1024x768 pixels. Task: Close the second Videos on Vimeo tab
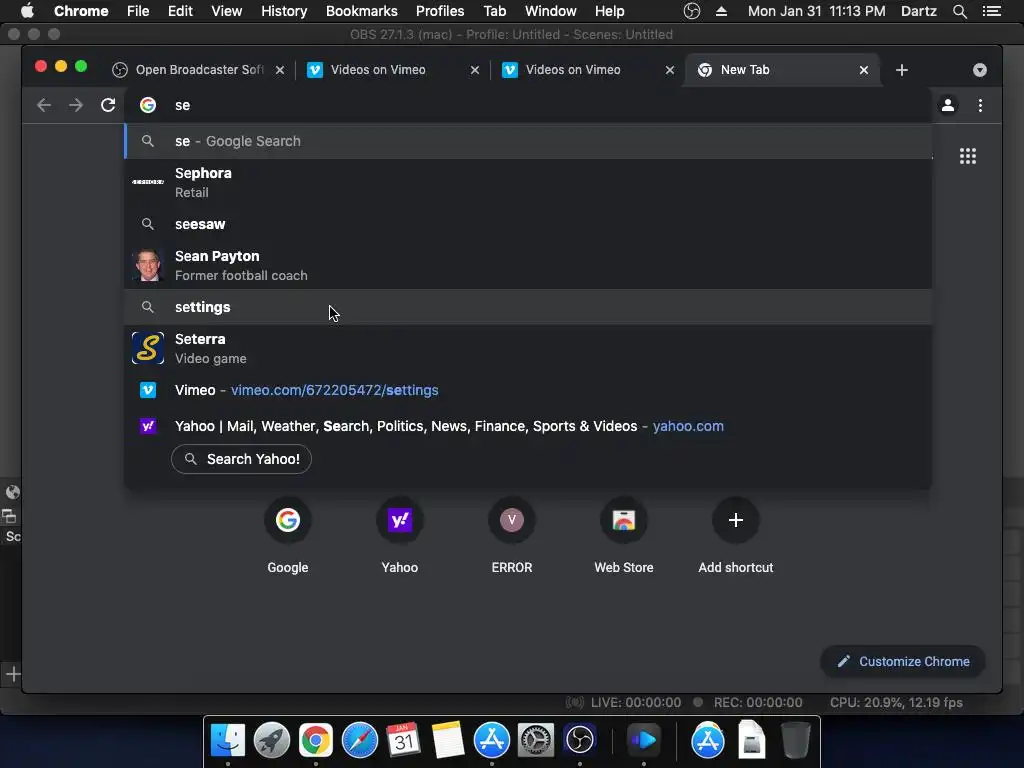coord(669,70)
